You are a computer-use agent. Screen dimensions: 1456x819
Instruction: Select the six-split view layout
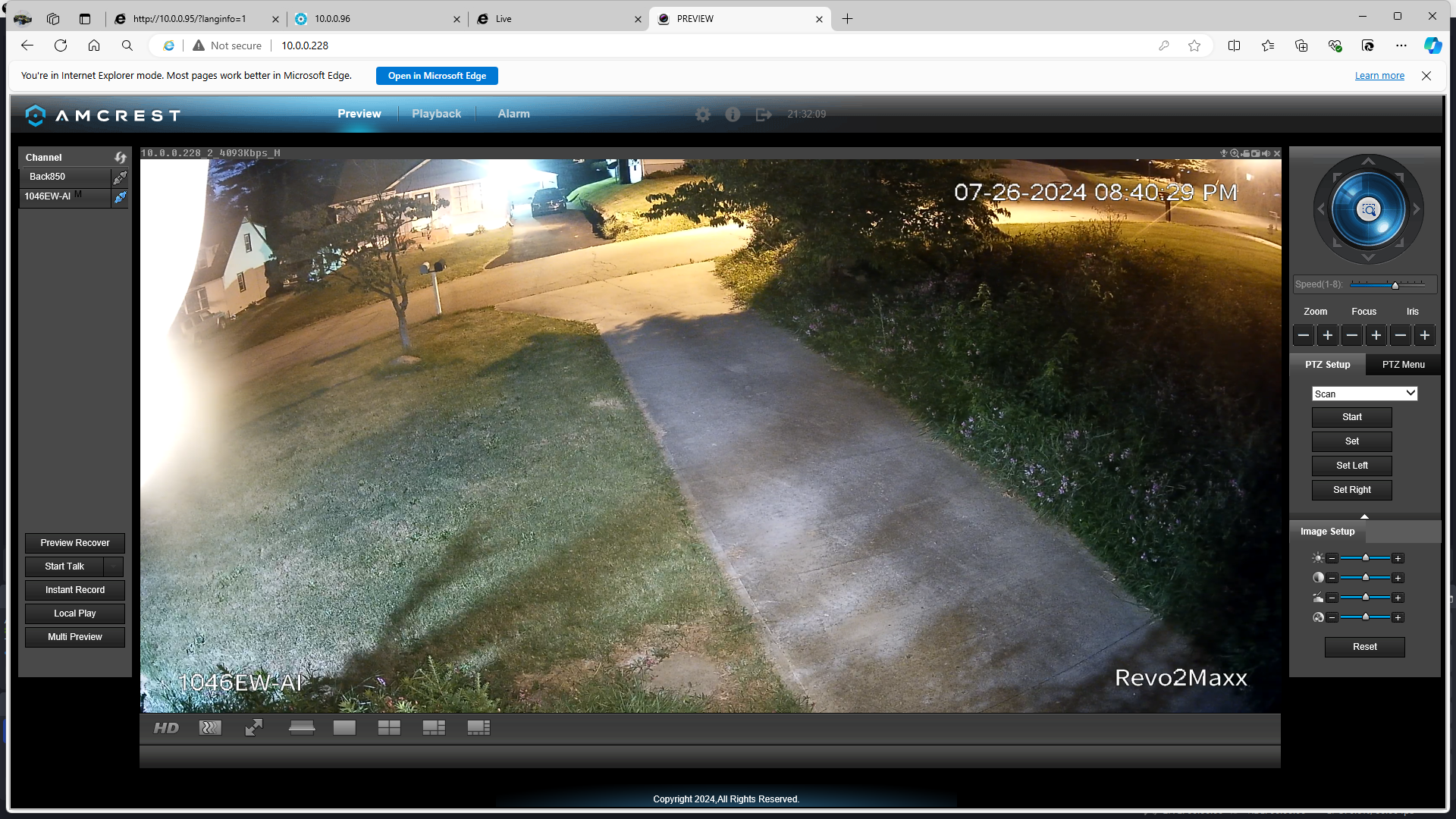point(434,728)
